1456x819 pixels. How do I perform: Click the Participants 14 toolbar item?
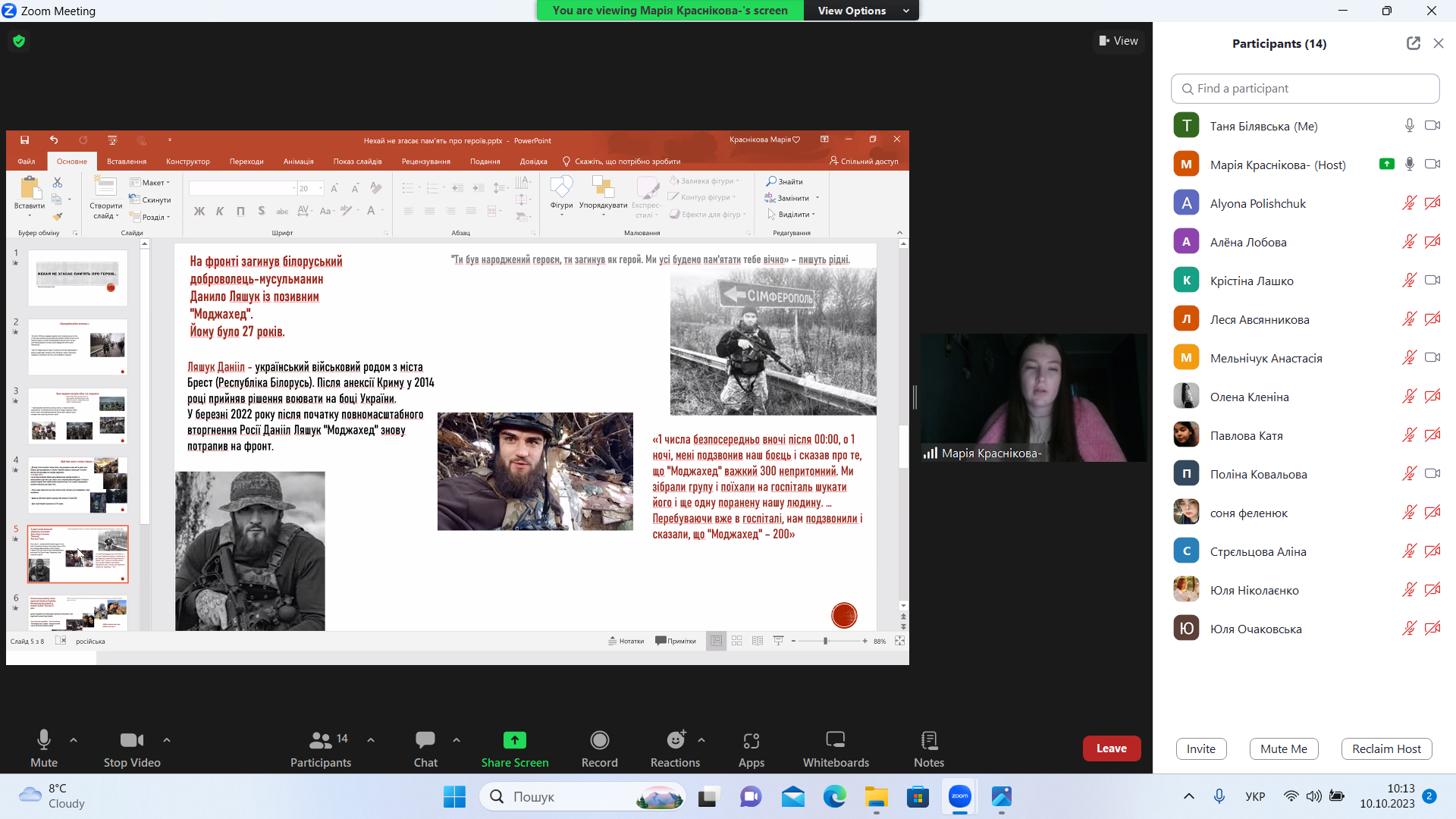(322, 740)
